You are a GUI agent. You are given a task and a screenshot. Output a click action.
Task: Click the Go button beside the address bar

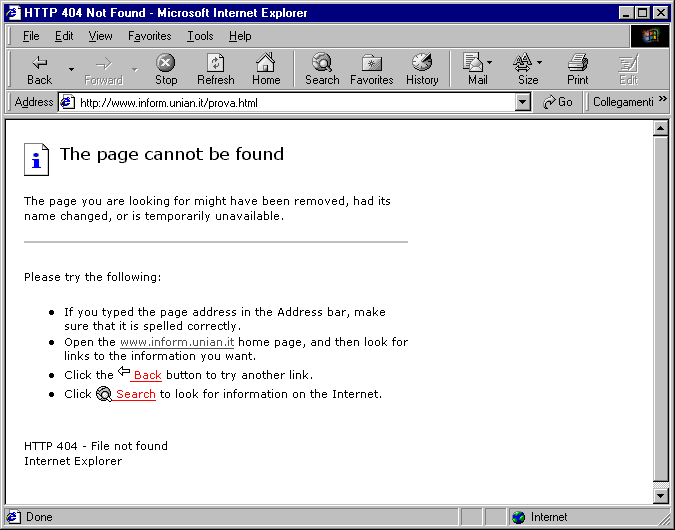(x=557, y=102)
